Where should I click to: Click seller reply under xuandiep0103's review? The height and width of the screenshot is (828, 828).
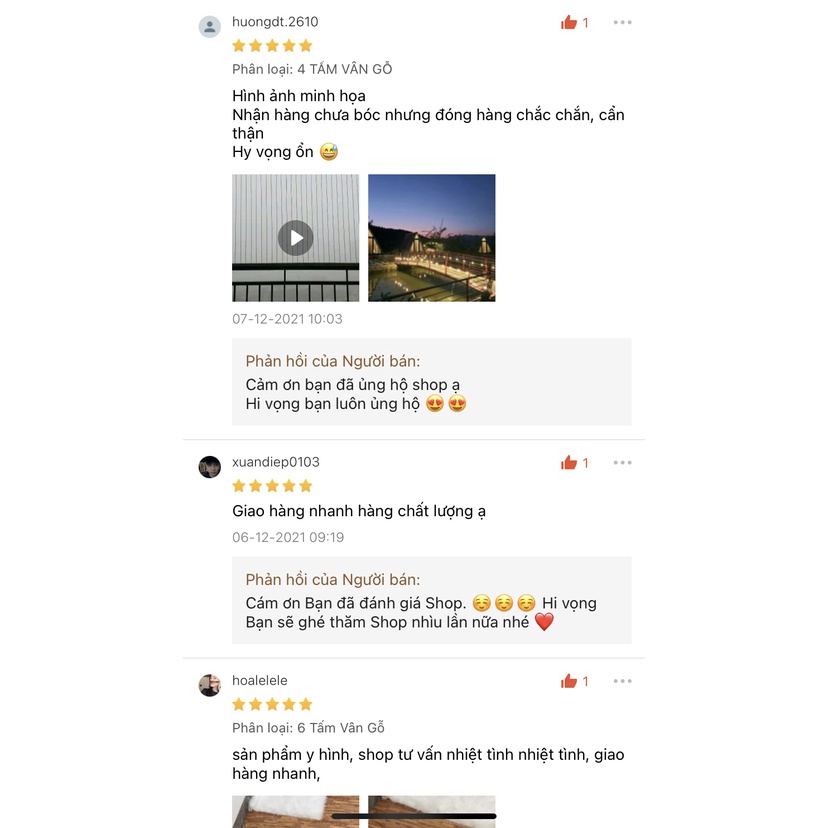[x=431, y=601]
